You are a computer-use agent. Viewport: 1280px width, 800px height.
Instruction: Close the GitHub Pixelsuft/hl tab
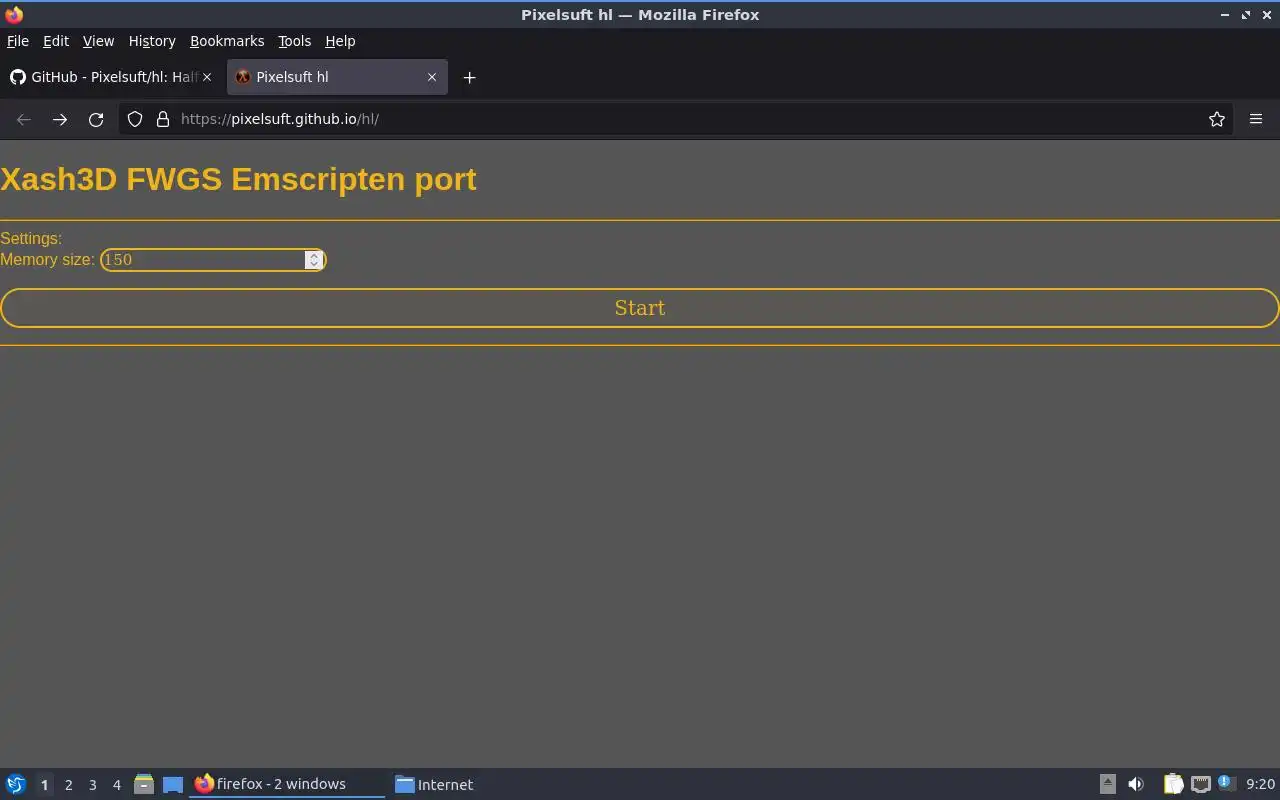tap(207, 77)
